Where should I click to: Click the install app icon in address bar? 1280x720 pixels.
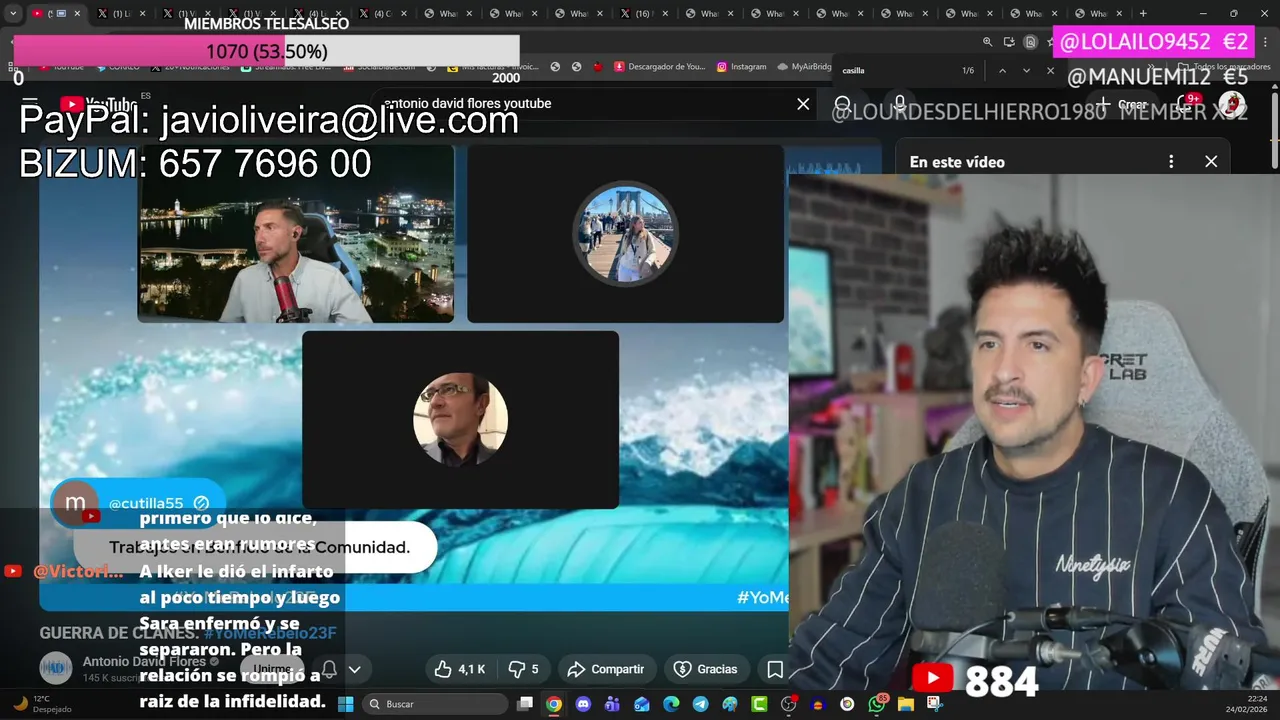1009,42
